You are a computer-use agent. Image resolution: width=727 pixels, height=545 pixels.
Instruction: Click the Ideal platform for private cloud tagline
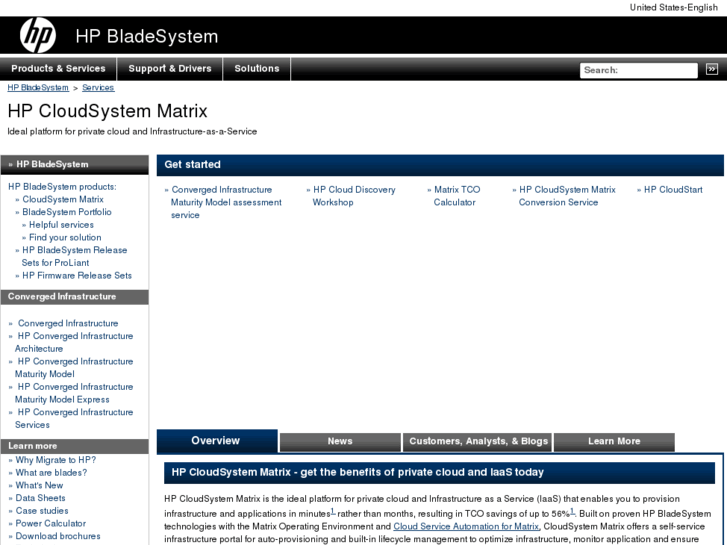point(132,132)
